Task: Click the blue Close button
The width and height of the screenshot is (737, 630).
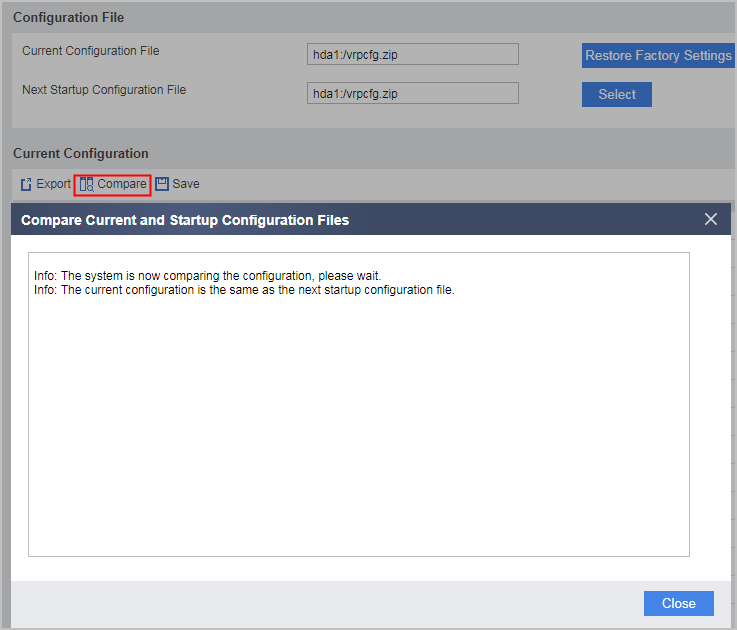Action: coord(679,603)
